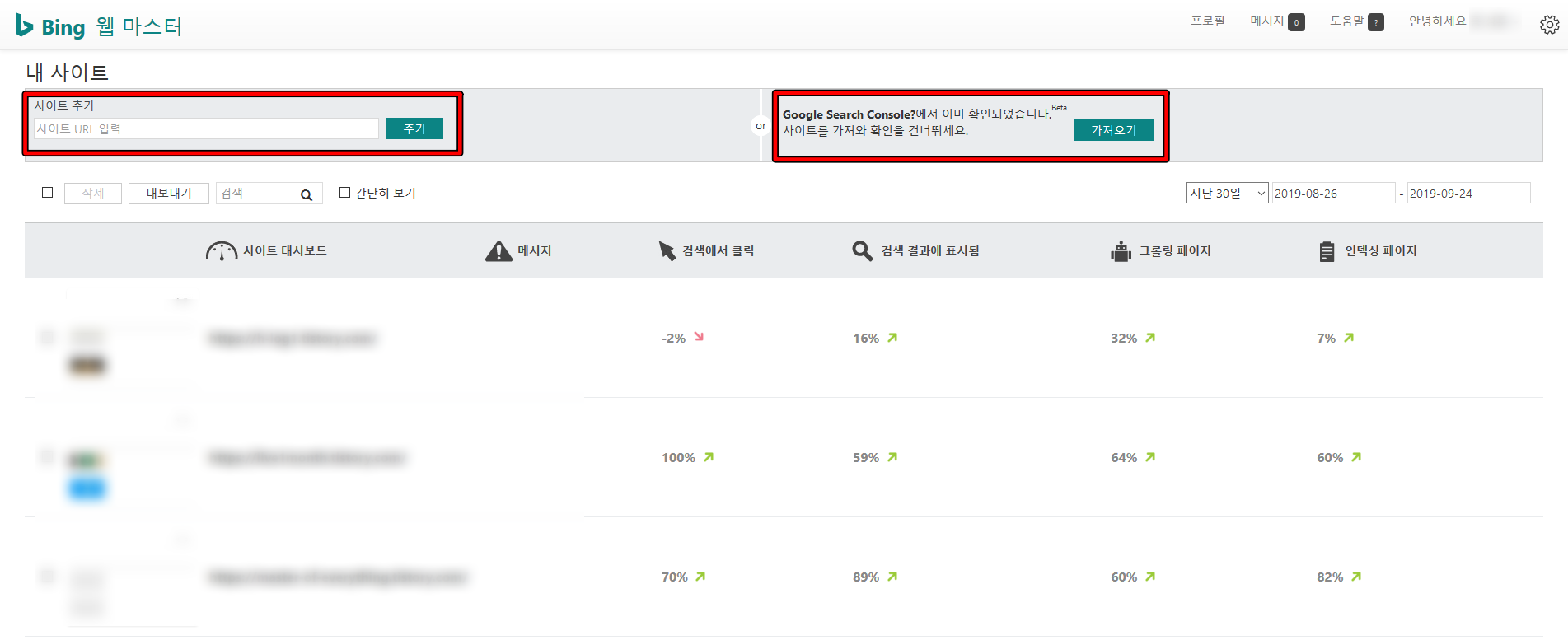The width and height of the screenshot is (1568, 640).
Task: Click the 70% clicks value
Action: tap(675, 577)
